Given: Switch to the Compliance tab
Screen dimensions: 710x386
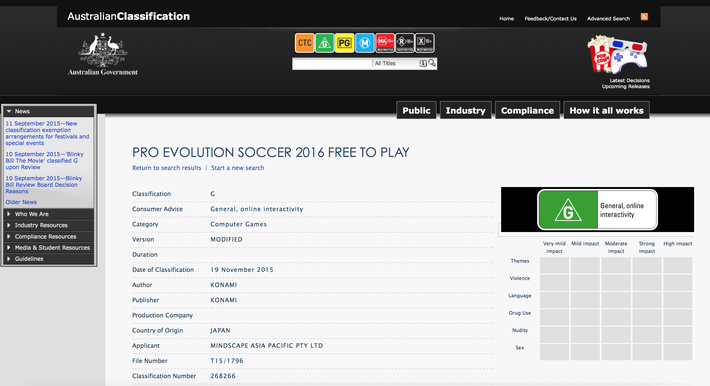Looking at the screenshot, I should click(527, 111).
